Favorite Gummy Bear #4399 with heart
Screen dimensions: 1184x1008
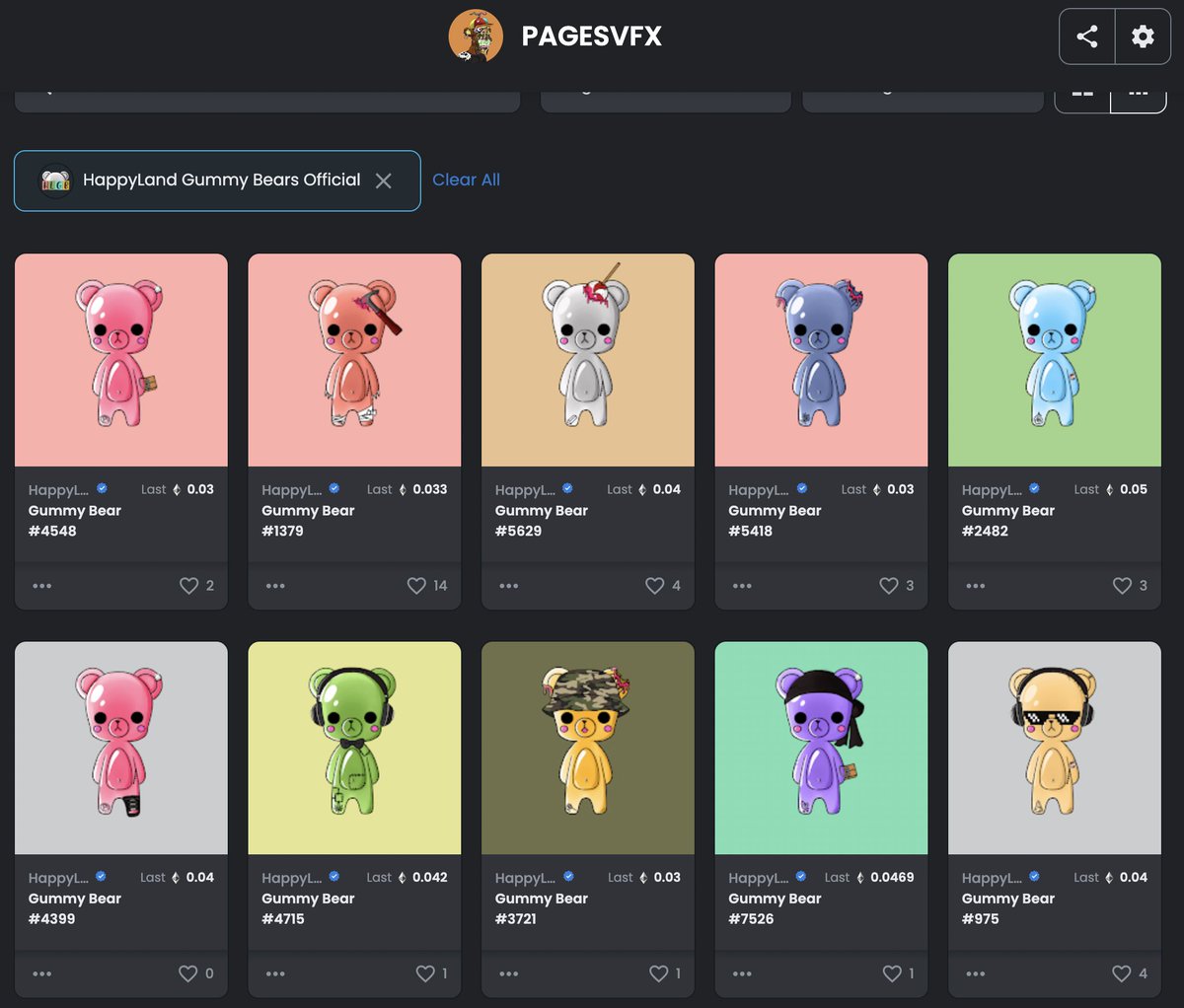(187, 973)
